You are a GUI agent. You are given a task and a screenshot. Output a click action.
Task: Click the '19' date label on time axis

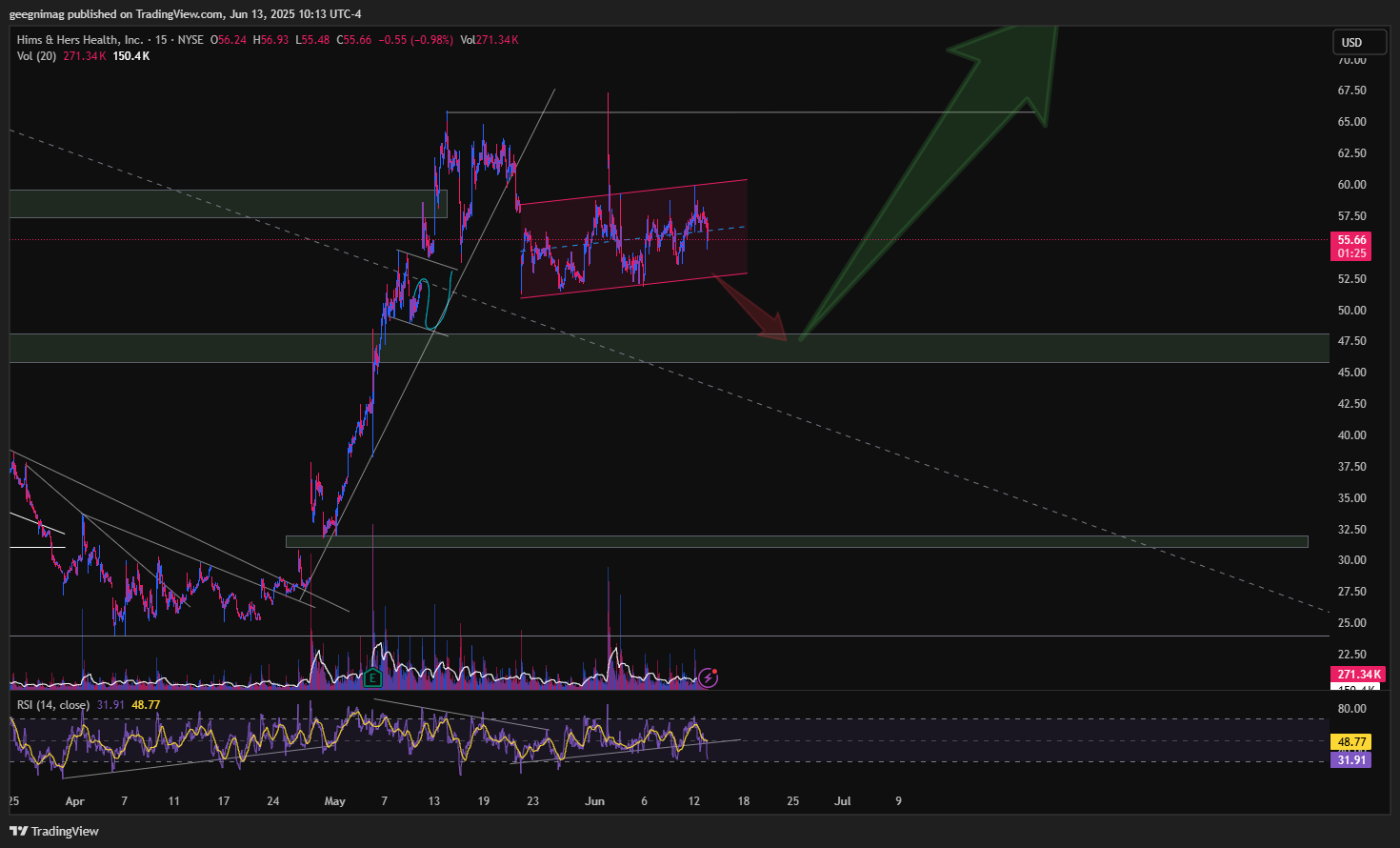pyautogui.click(x=484, y=801)
